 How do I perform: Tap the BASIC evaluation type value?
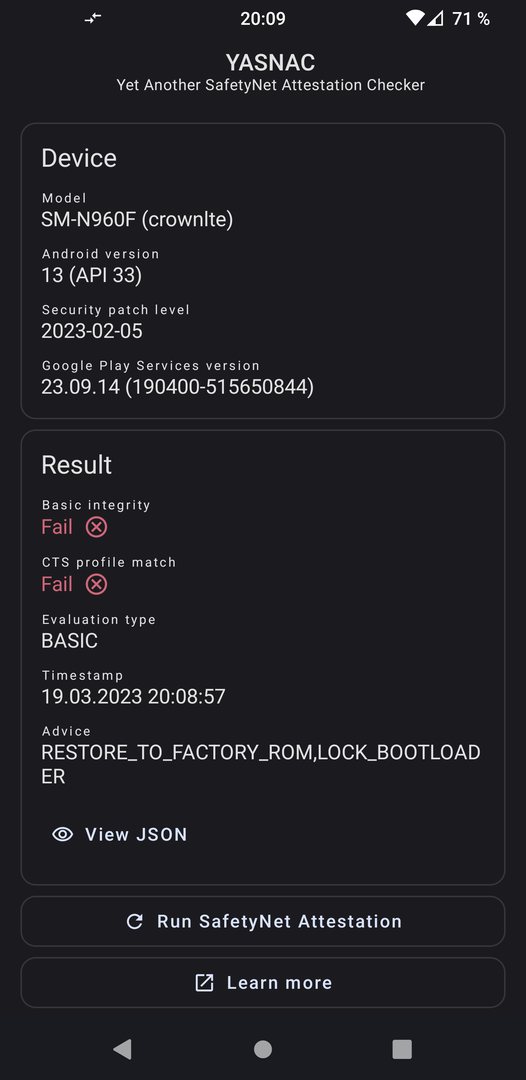click(70, 641)
